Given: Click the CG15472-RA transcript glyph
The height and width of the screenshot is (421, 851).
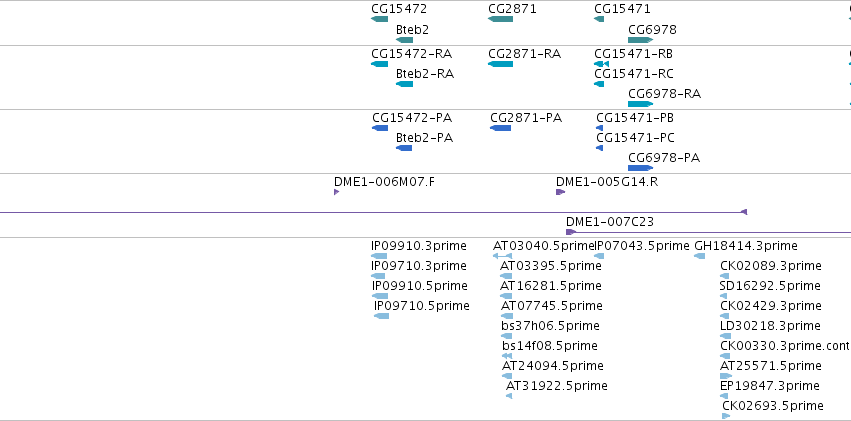Looking at the screenshot, I should pyautogui.click(x=379, y=64).
